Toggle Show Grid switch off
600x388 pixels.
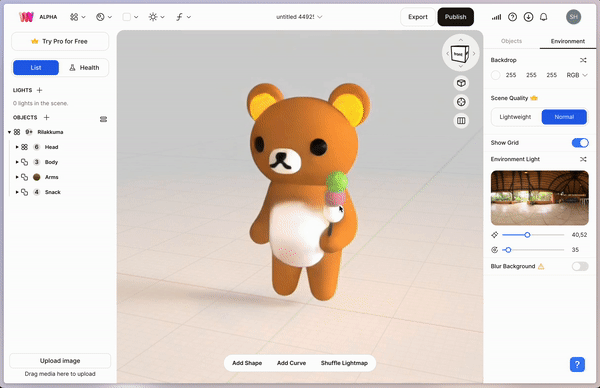[580, 143]
